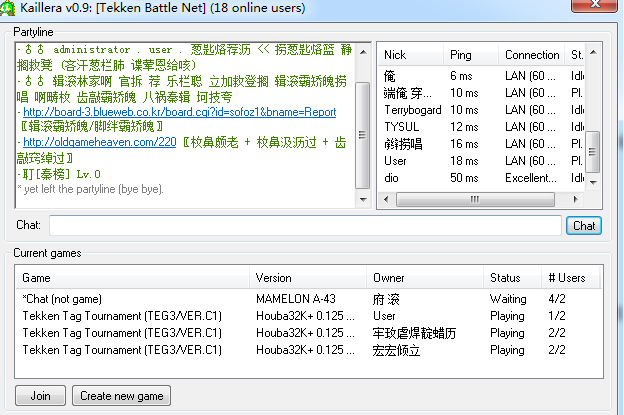Click partyline scrollbar up arrow
Screen dimensions: 624x415
pos(363,52)
